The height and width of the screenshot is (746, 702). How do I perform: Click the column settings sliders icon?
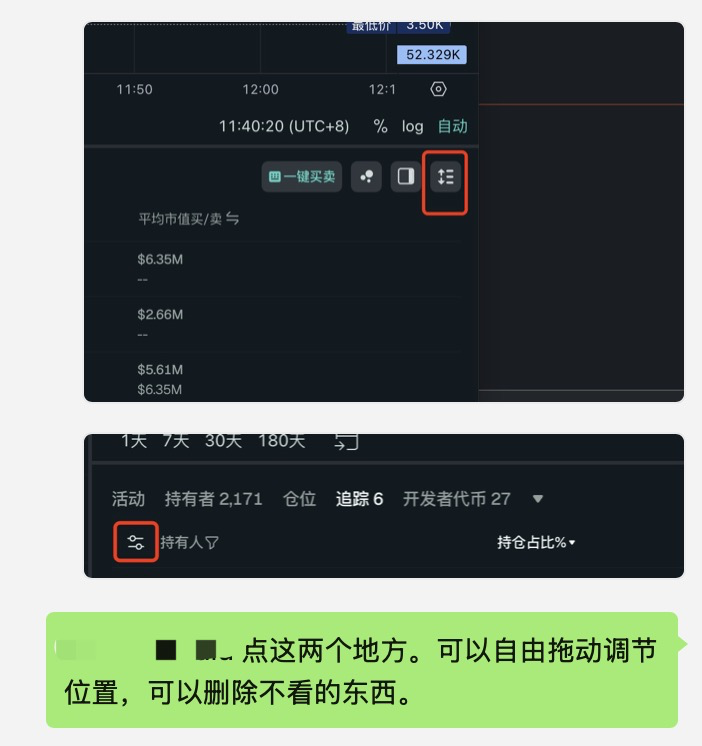[x=136, y=542]
